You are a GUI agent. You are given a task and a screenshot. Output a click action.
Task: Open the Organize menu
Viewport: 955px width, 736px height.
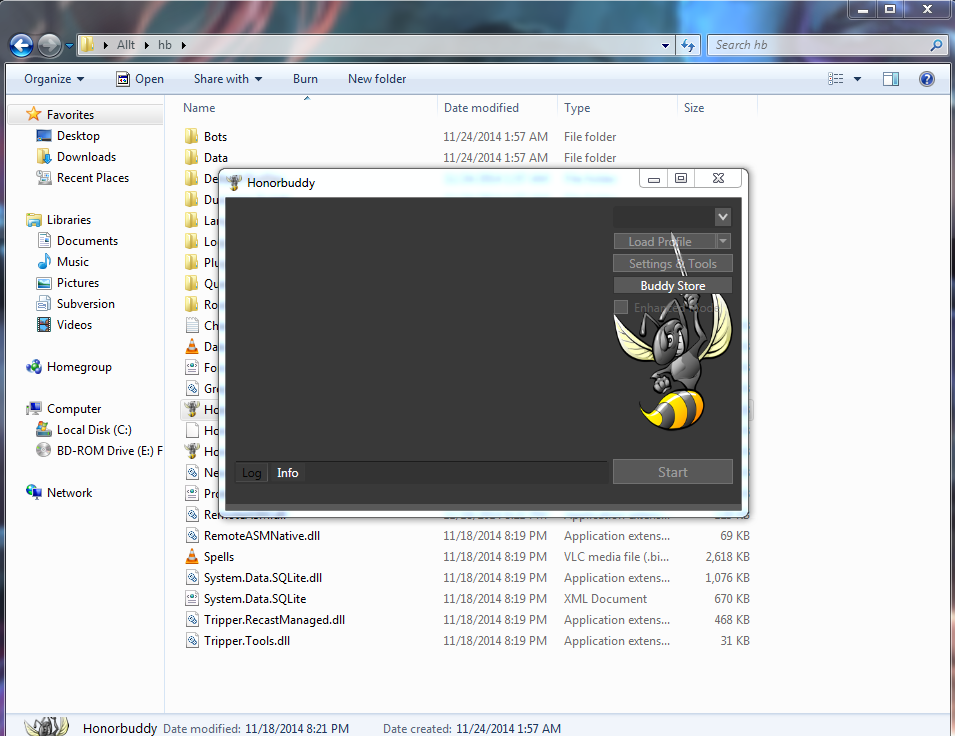tap(54, 79)
